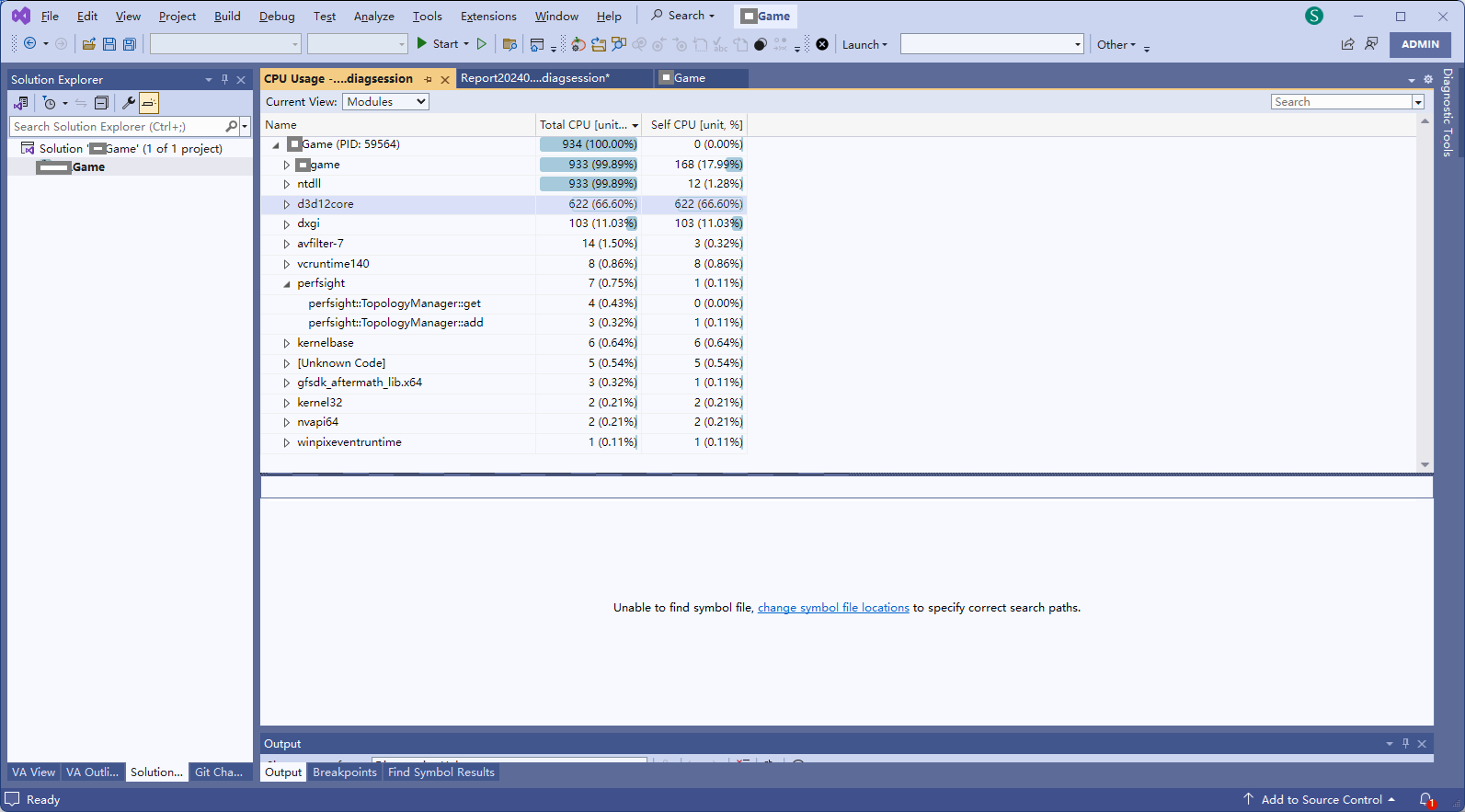Viewport: 1465px width, 812px height.
Task: Click the Solution Explorer search magnifier icon
Action: click(x=231, y=126)
